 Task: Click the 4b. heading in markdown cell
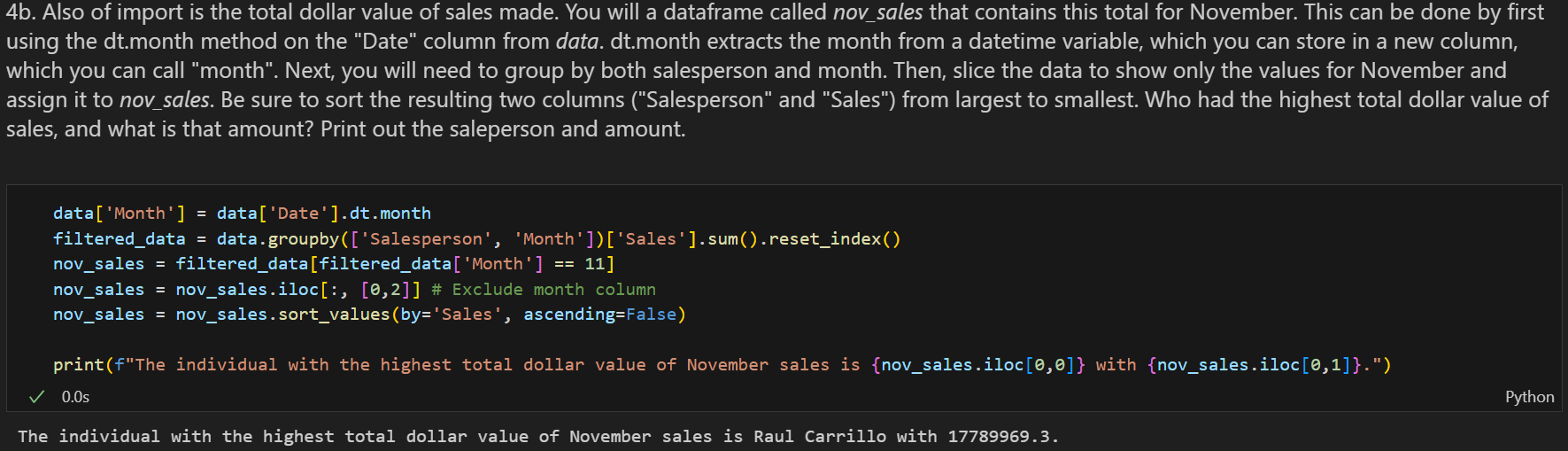(x=20, y=12)
